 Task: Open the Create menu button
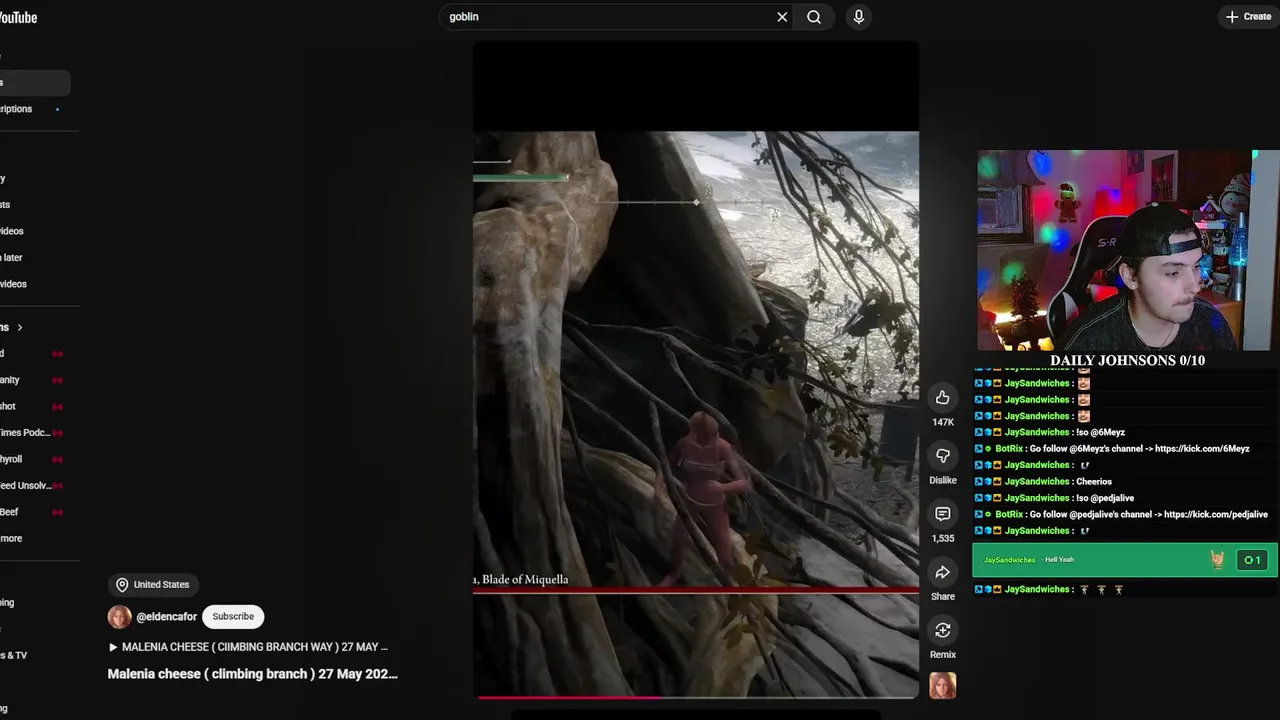[x=1248, y=17]
